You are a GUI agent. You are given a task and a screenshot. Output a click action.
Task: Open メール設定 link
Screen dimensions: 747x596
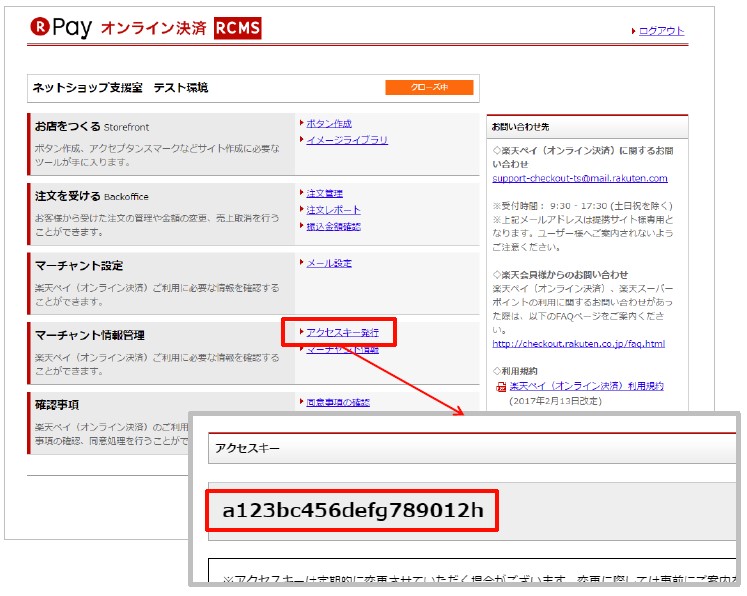329,263
